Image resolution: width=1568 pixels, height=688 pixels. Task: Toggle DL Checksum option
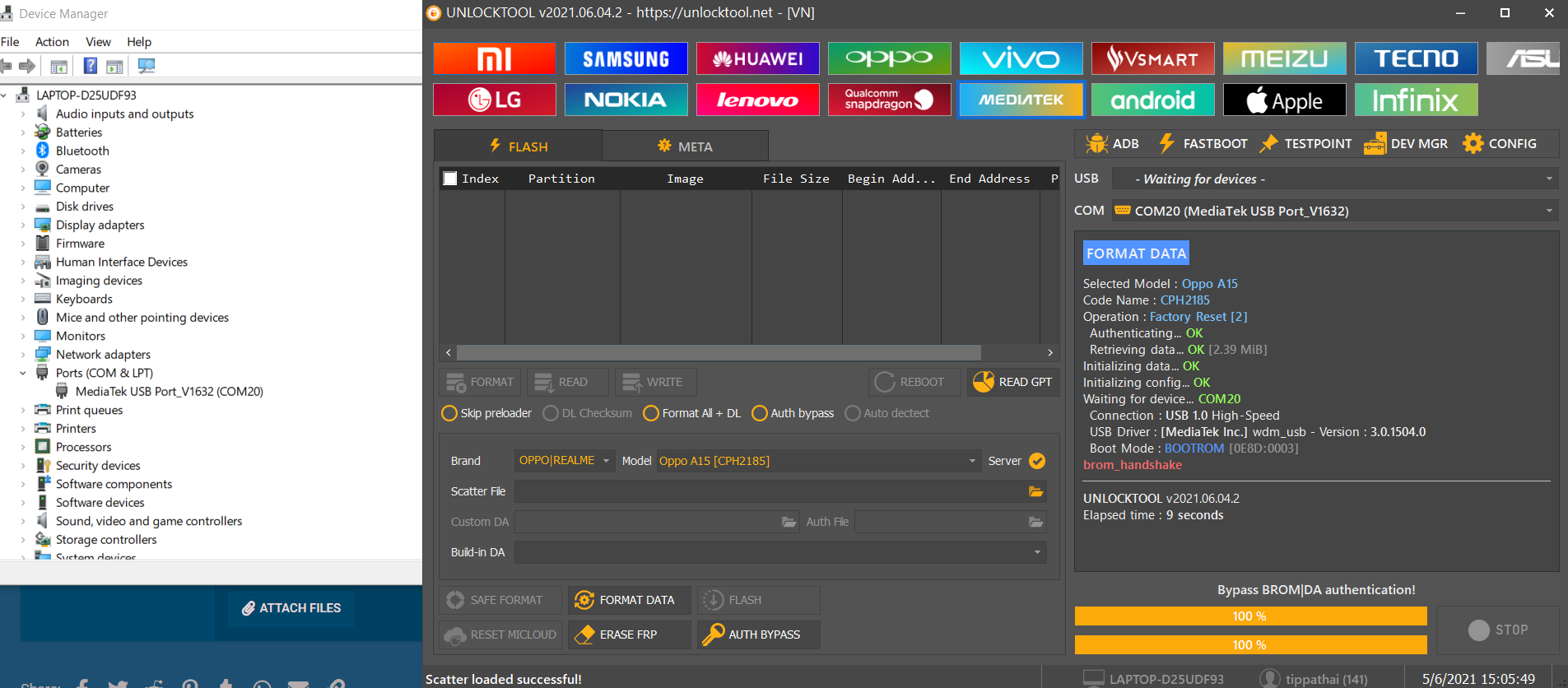coord(588,413)
